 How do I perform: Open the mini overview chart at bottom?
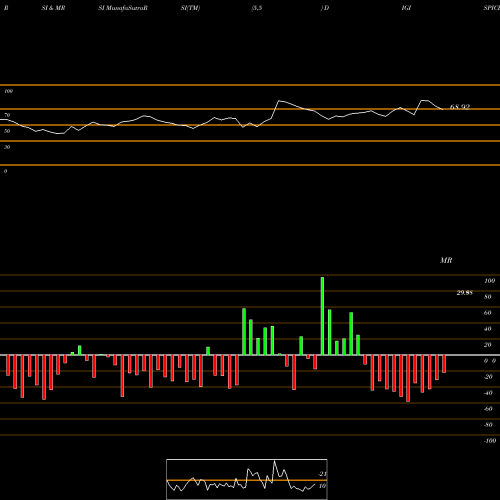(x=247, y=479)
